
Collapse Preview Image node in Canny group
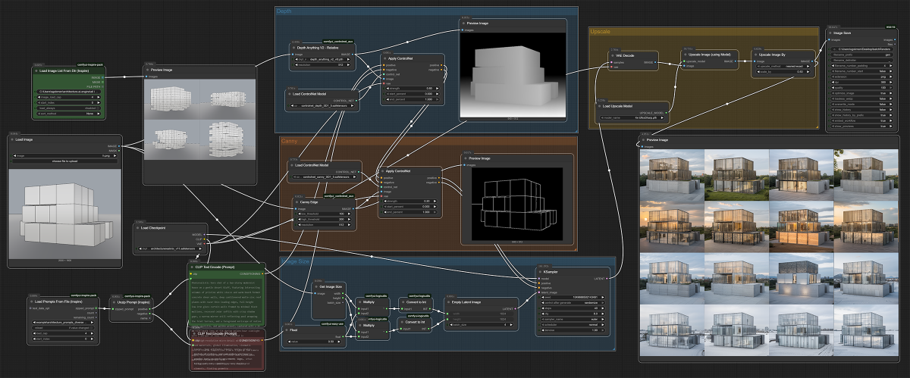click(465, 158)
